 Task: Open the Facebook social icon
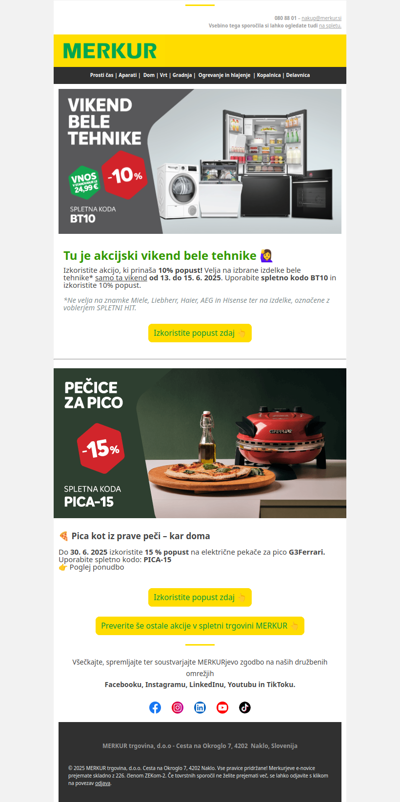coord(155,707)
